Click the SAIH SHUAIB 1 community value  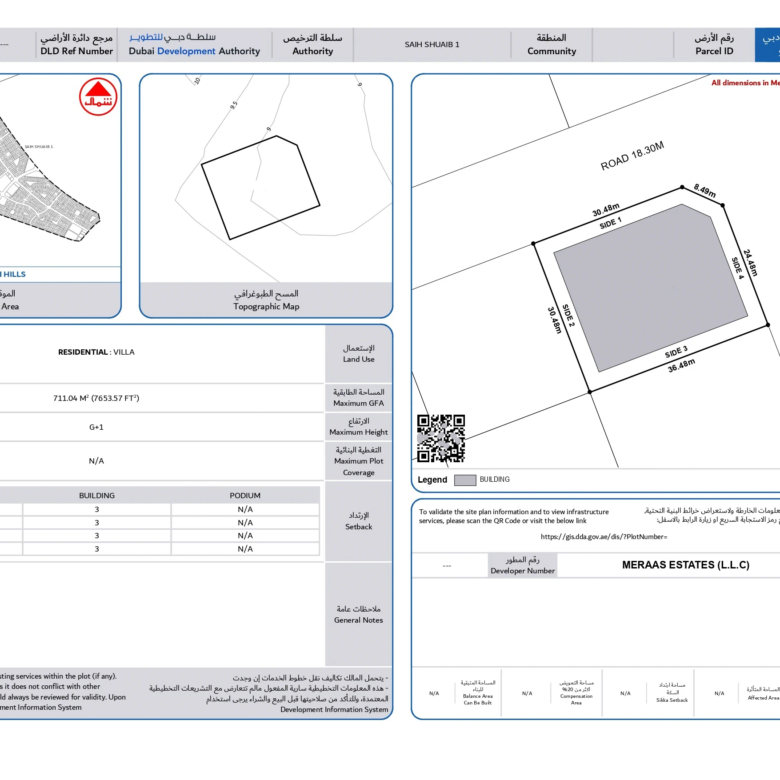click(x=432, y=45)
